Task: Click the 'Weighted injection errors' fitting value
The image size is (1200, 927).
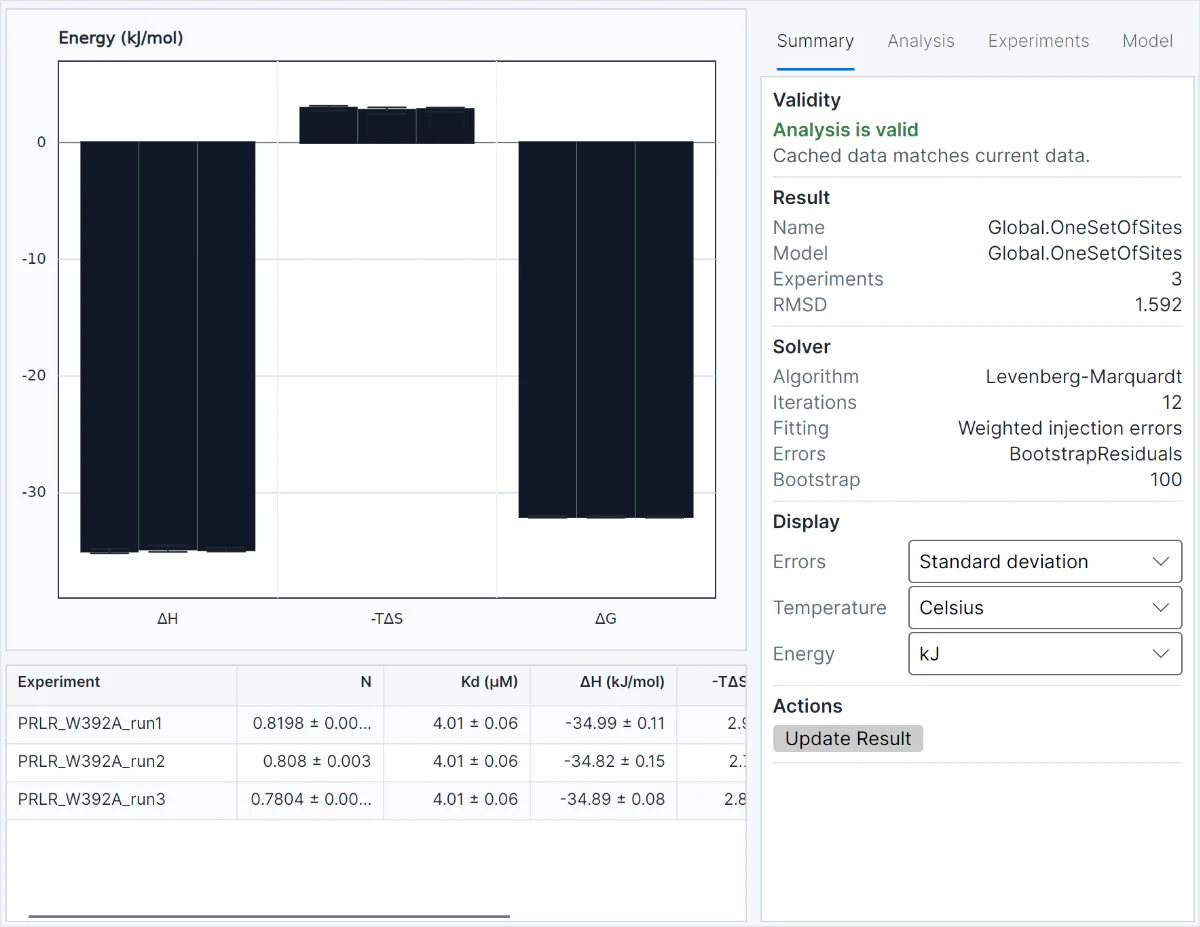Action: pos(1070,428)
